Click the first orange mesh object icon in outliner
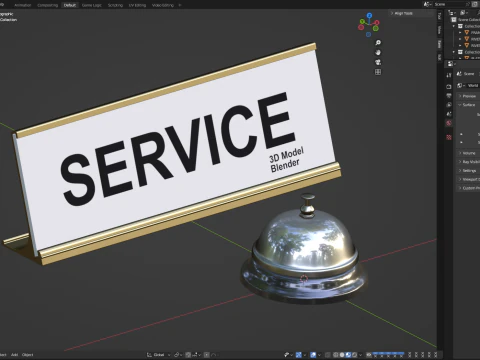480x360 pixels. pos(467,32)
